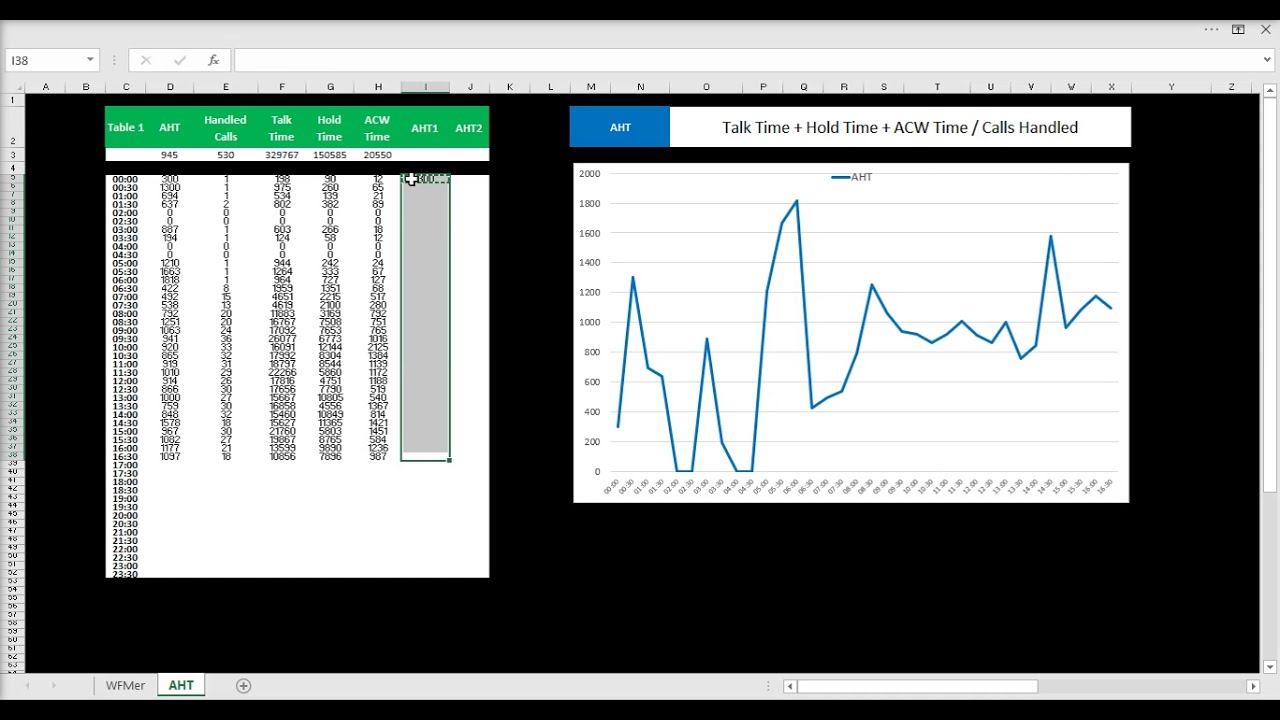This screenshot has width=1280, height=720.
Task: Open Insert Function via the fx icon
Action: point(213,61)
